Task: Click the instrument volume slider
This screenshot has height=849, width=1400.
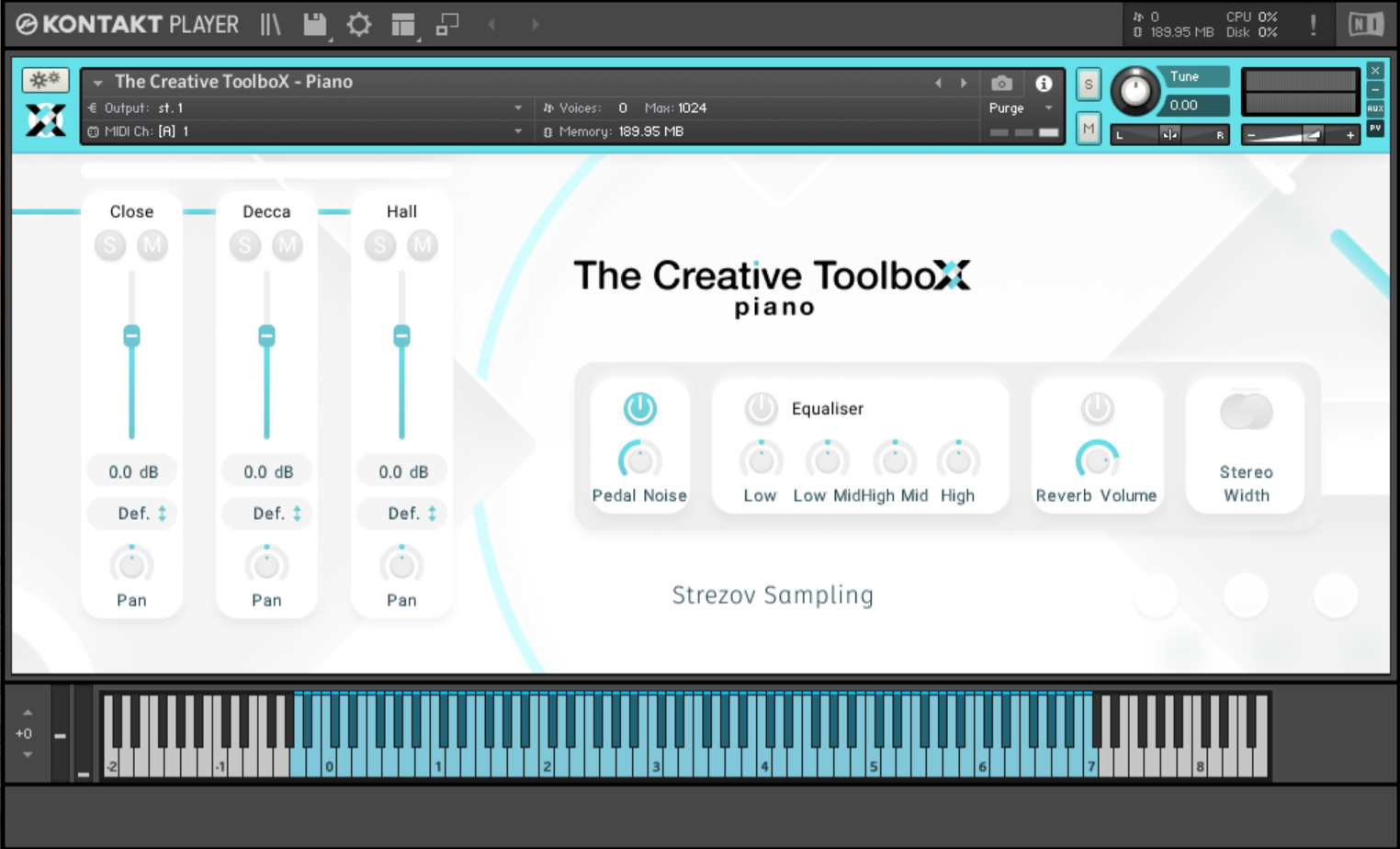Action: (1300, 135)
